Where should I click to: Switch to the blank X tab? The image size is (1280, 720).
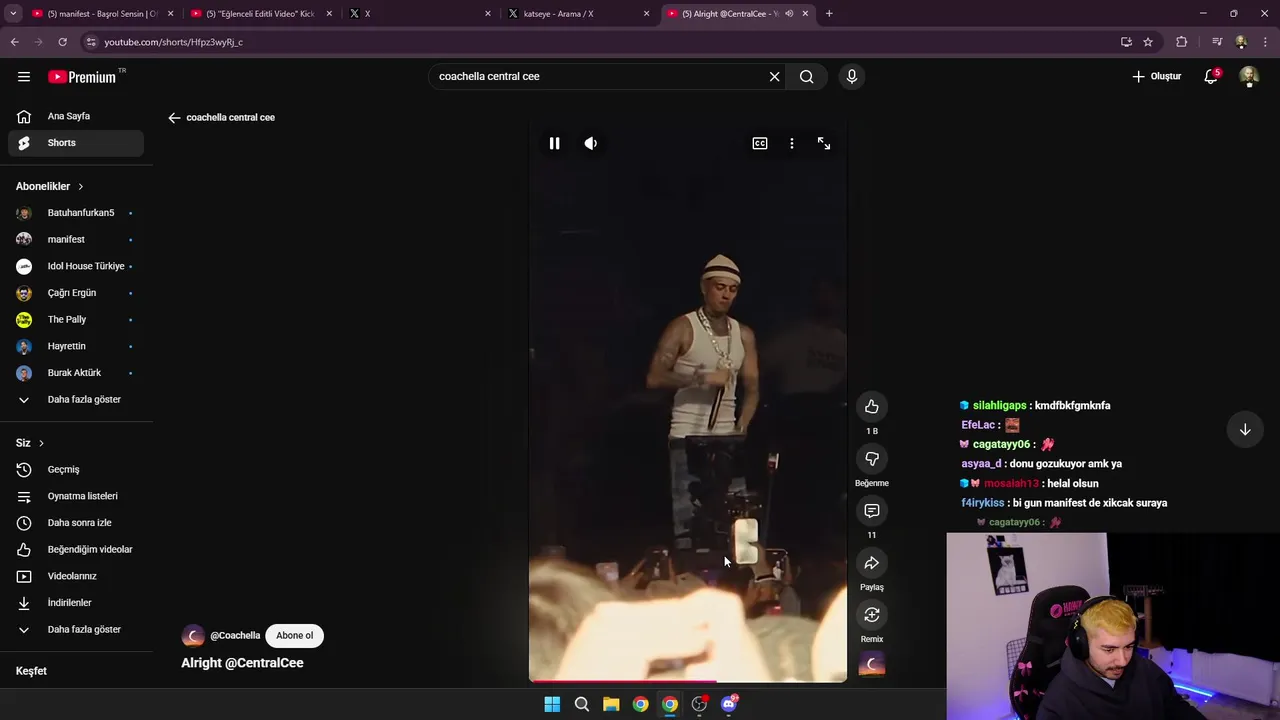click(420, 14)
